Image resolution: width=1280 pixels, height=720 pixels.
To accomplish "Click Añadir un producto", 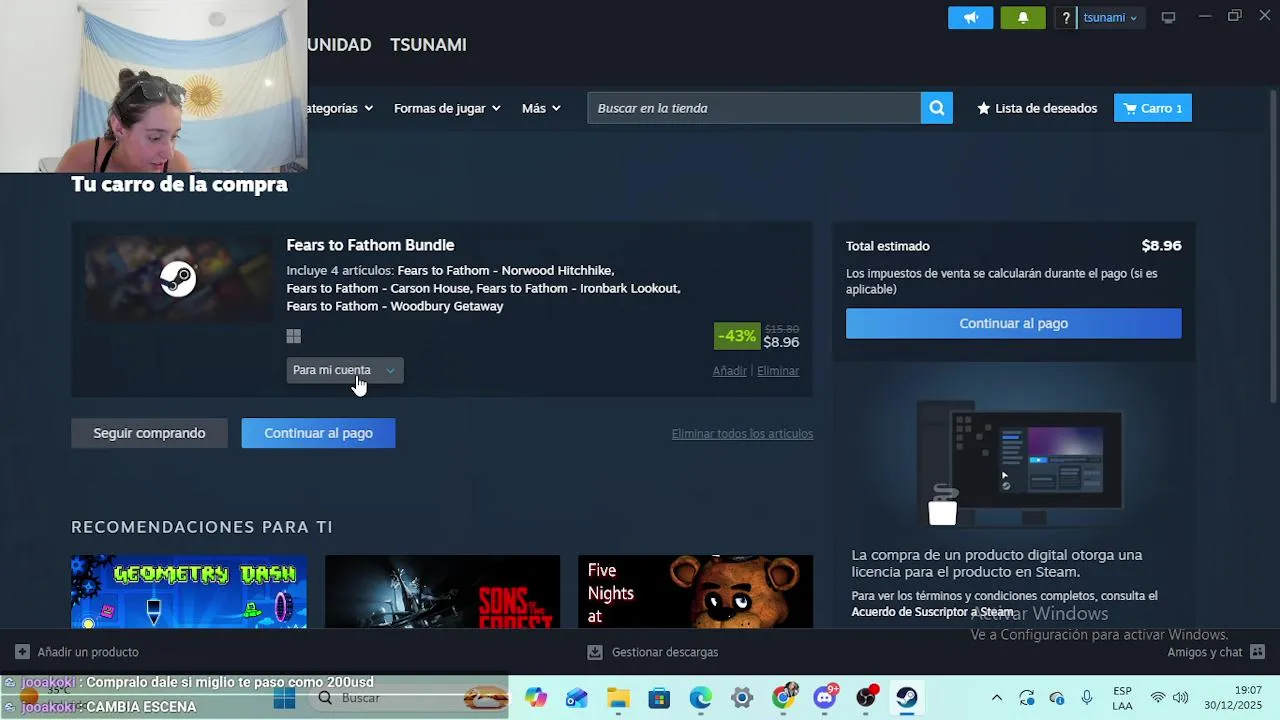I will 77,652.
